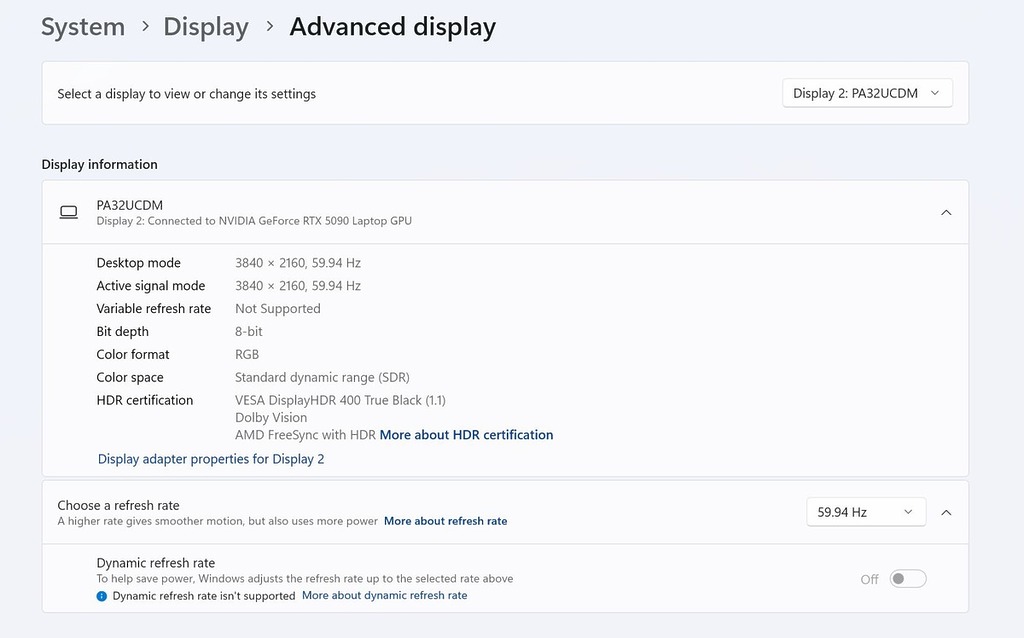This screenshot has width=1024, height=638.
Task: Open the Display breadcrumb page
Action: point(206,27)
